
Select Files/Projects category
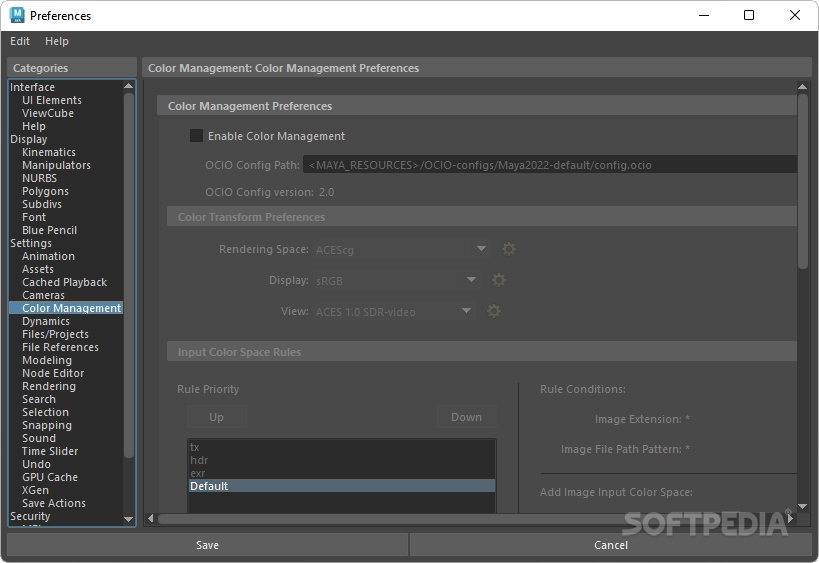(x=55, y=334)
